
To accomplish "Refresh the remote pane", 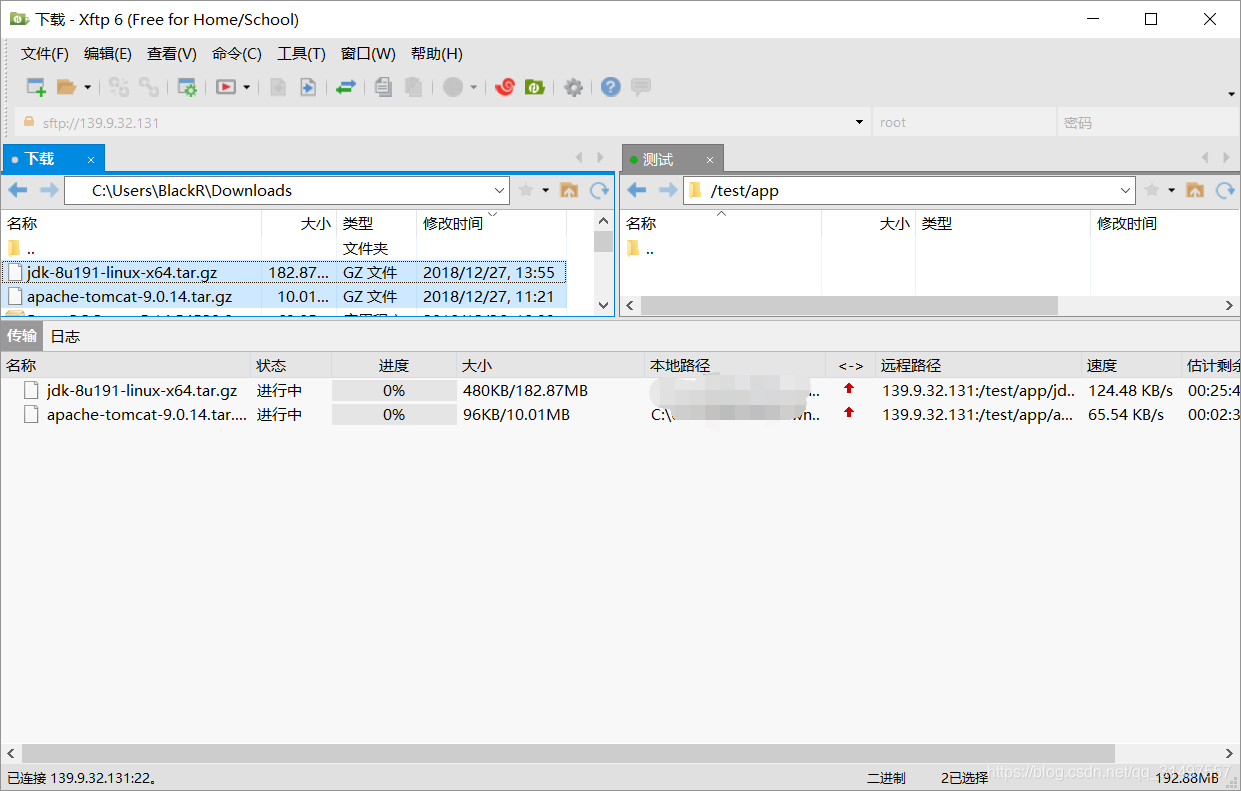I will [1225, 190].
